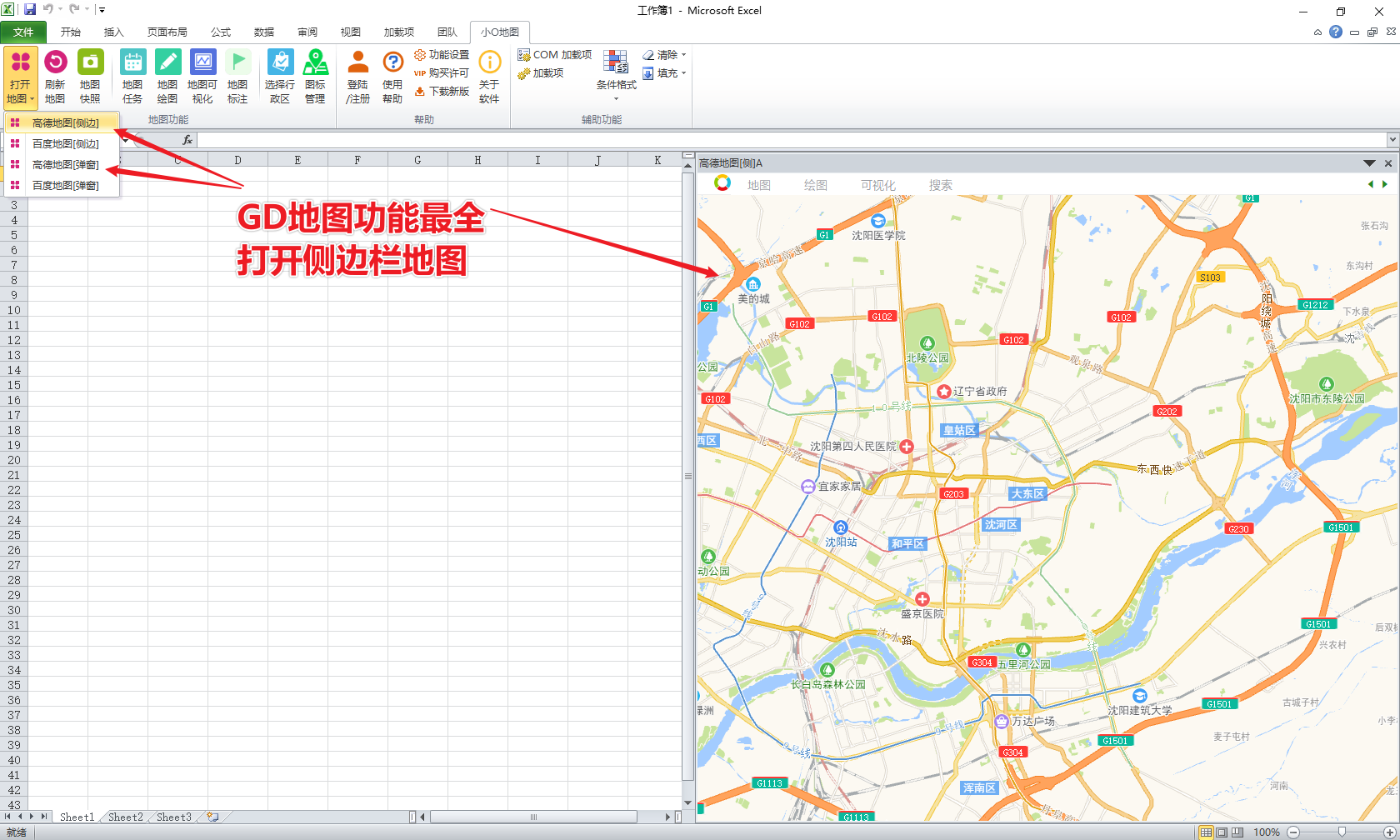This screenshot has width=1400, height=840.
Task: Choose 百度地图[侧边] menu entry
Action: click(x=62, y=143)
